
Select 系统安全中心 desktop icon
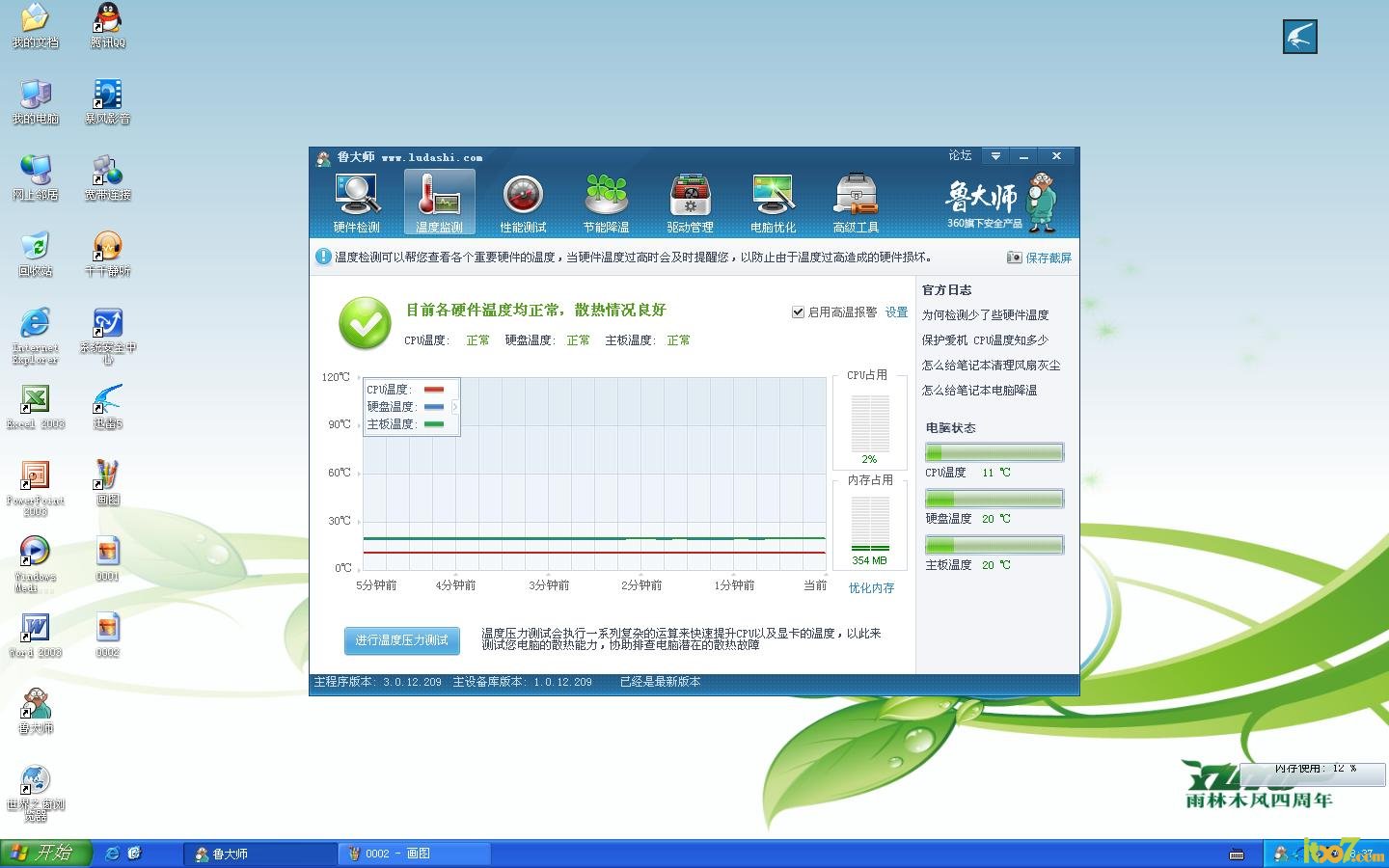(x=108, y=337)
